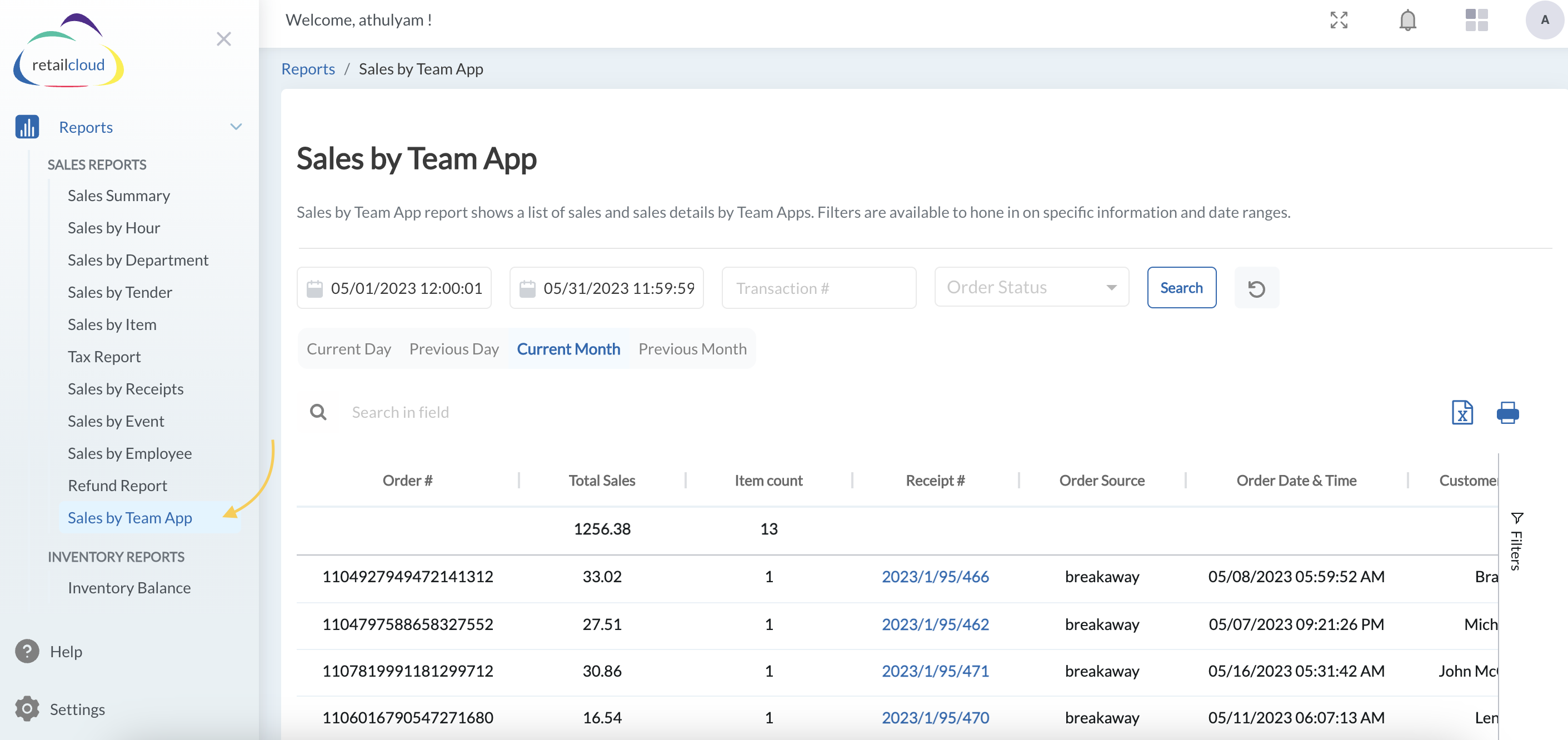The width and height of the screenshot is (1568, 740).
Task: Collapse the Reports menu chevron
Action: click(x=236, y=127)
